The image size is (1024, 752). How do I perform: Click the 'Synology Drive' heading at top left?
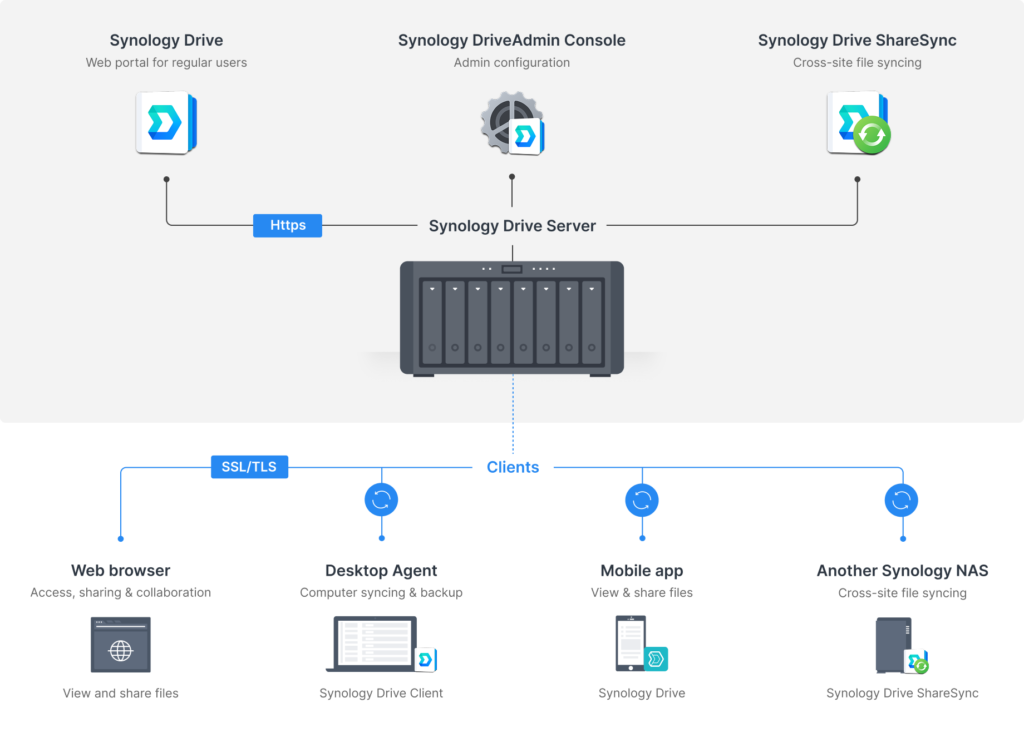click(167, 40)
